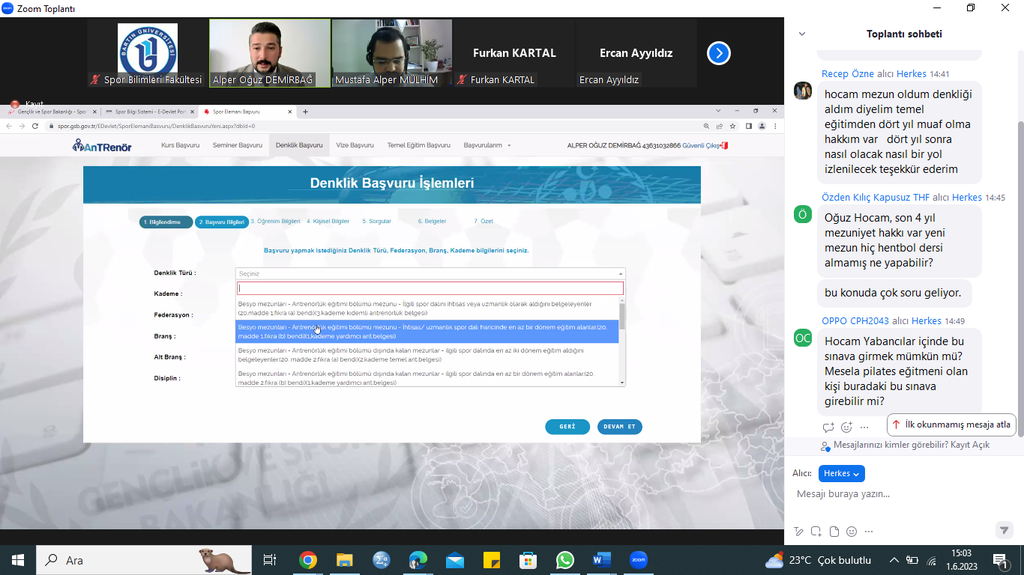This screenshot has height=575, width=1024.
Task: Click the send message arrow icon
Action: point(1004,530)
